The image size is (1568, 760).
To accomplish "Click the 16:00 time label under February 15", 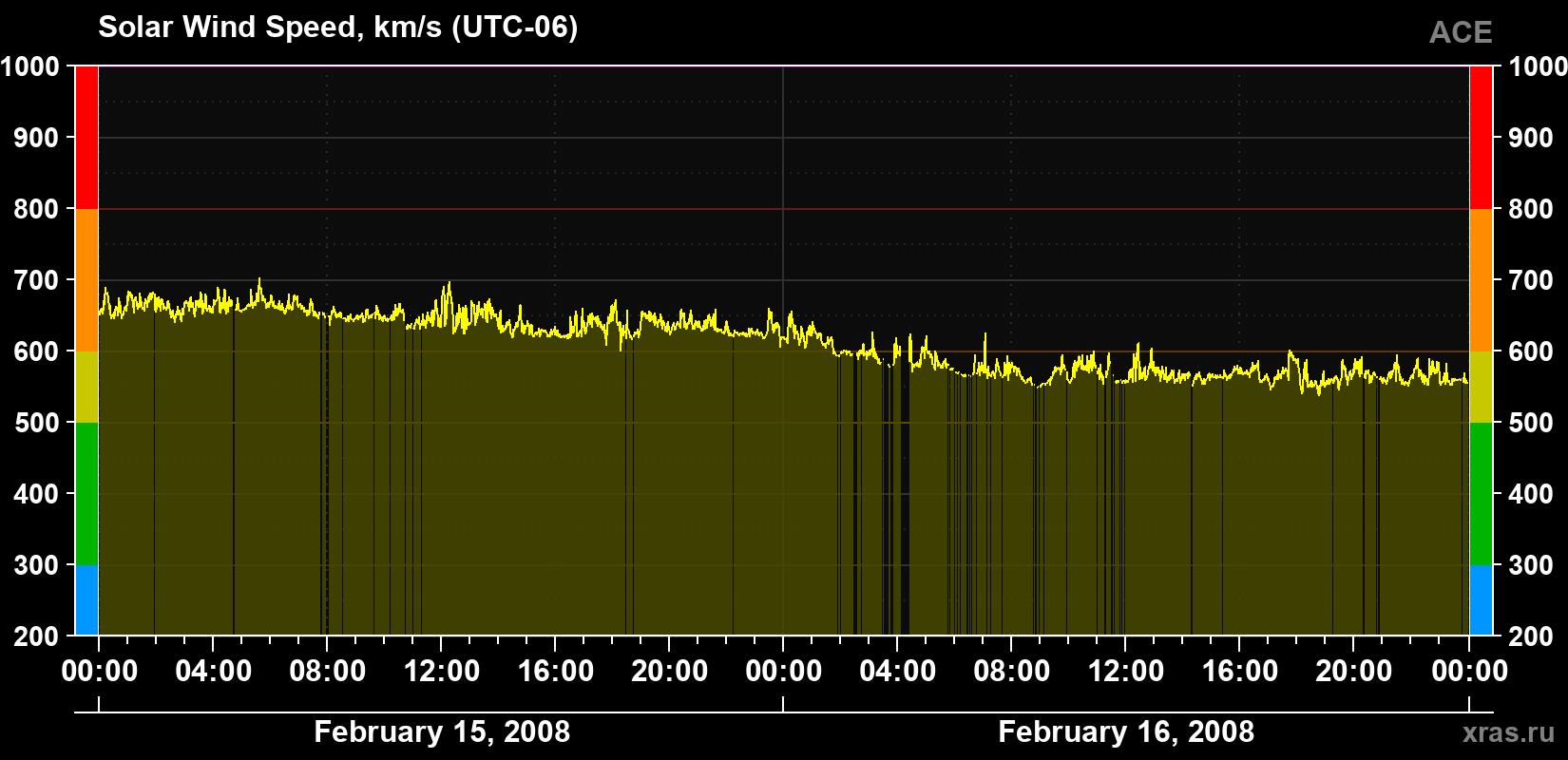I will [555, 671].
